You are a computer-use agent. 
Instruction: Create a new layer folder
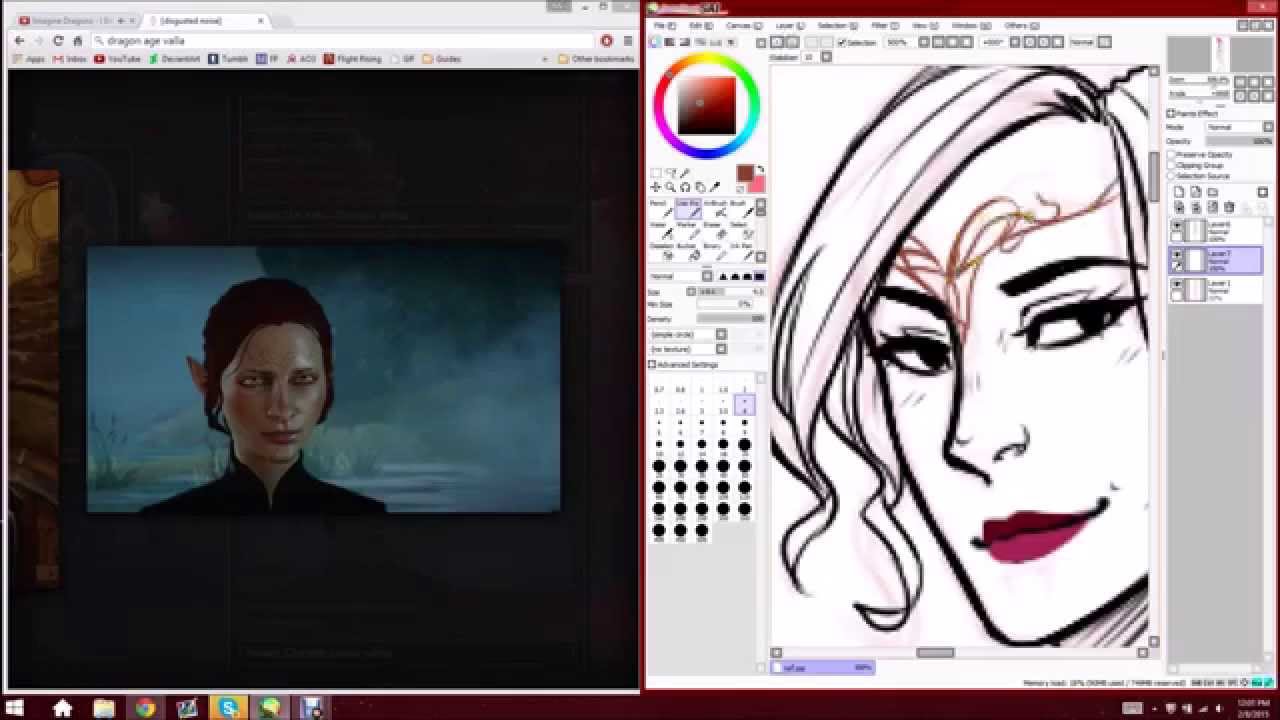[x=1213, y=192]
